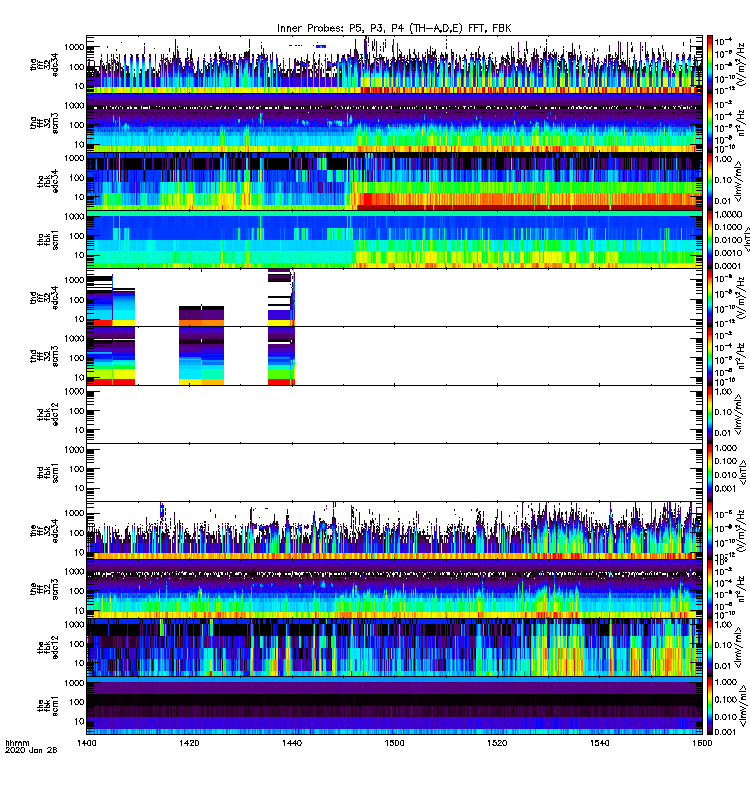This screenshot has height=800, width=750.
Task: Click the color bar beside tha fbk scm1 panel
Action: tap(710, 239)
